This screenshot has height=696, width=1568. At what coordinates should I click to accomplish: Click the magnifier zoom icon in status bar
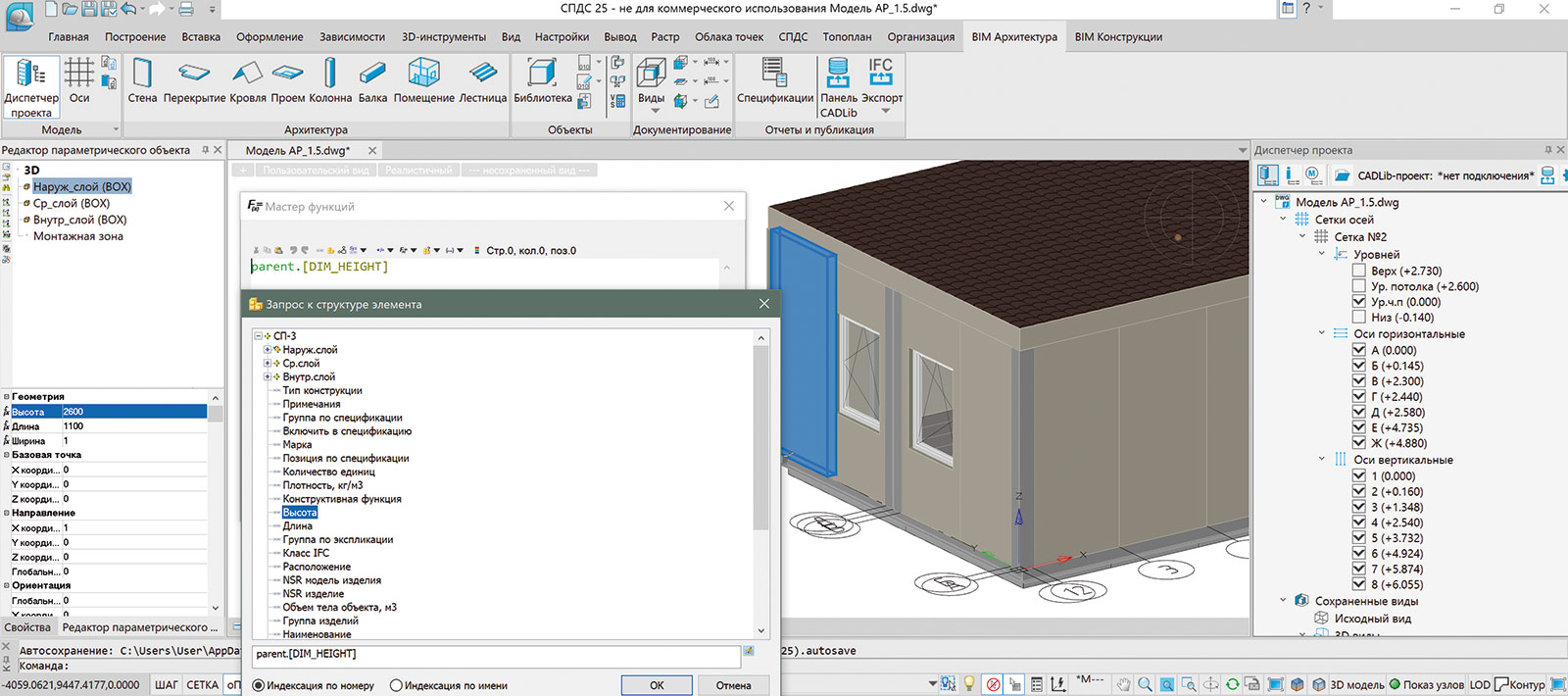[1145, 684]
